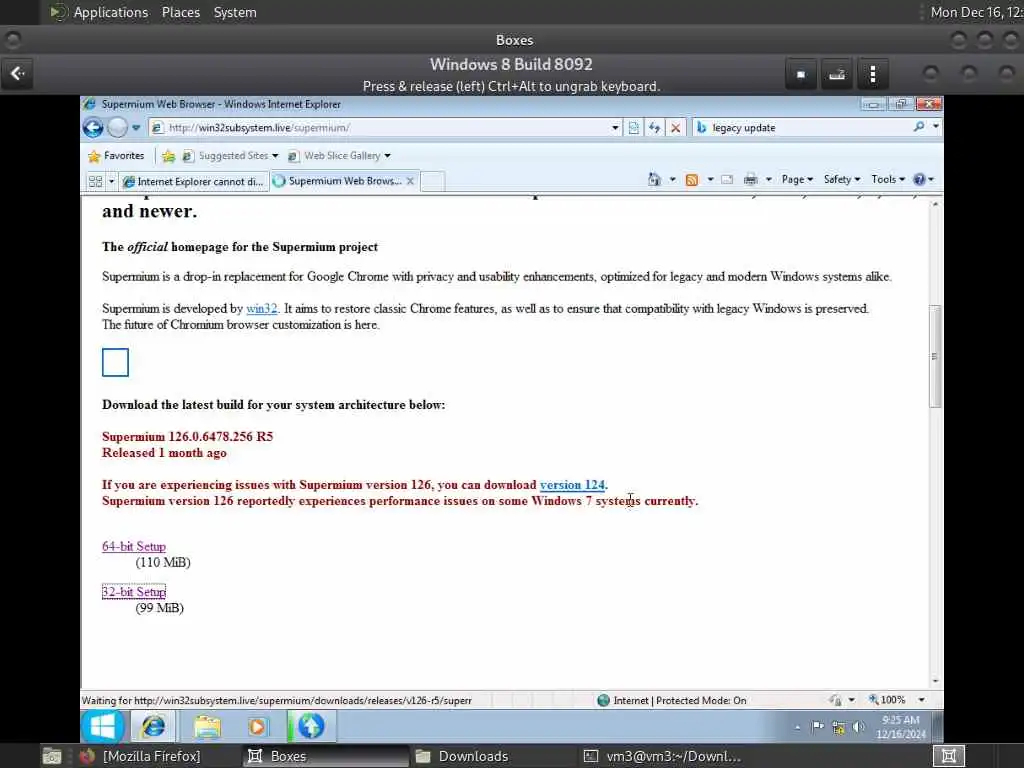The image size is (1024, 768).
Task: Download the 32-bit Setup link
Action: (x=134, y=592)
